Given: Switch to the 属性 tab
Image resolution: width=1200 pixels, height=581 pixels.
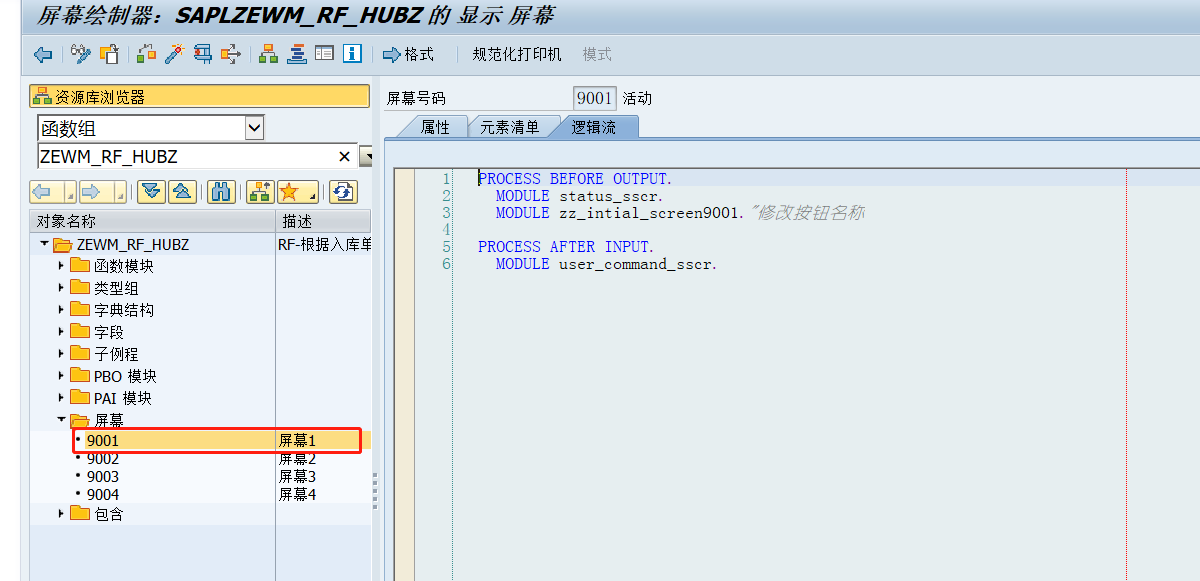Looking at the screenshot, I should (438, 126).
